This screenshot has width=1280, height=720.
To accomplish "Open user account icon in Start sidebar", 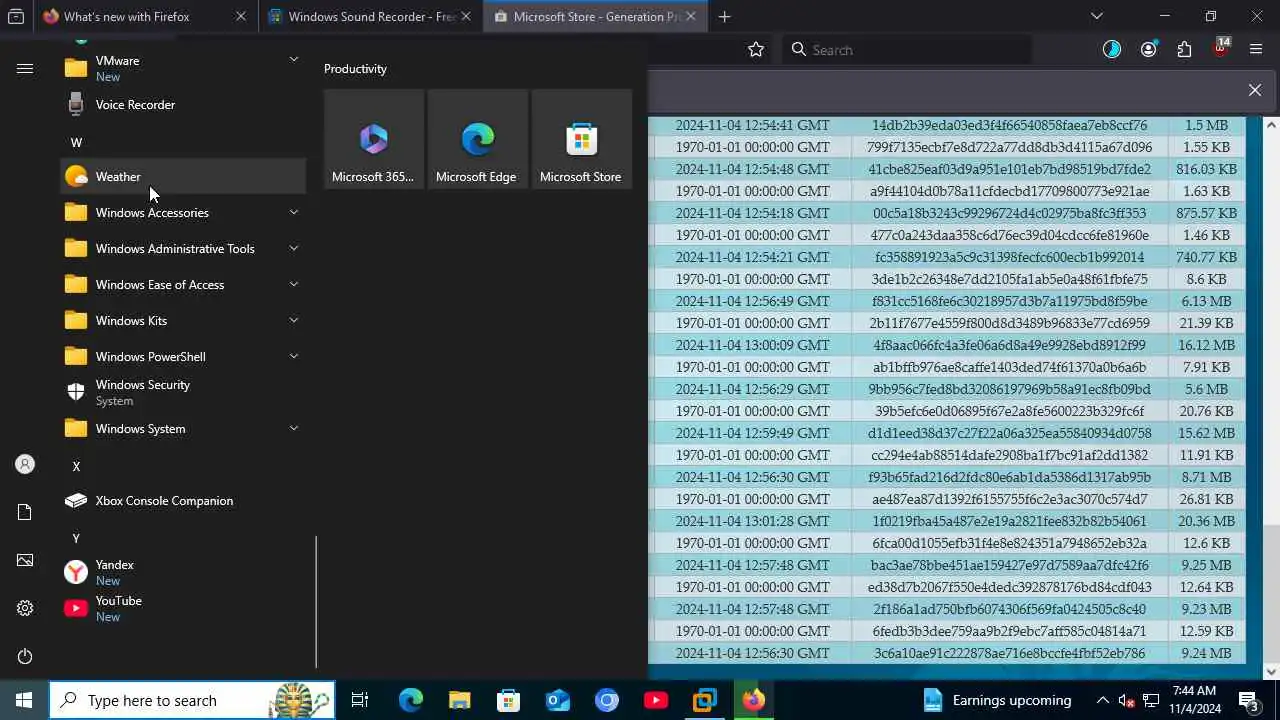I will [25, 464].
